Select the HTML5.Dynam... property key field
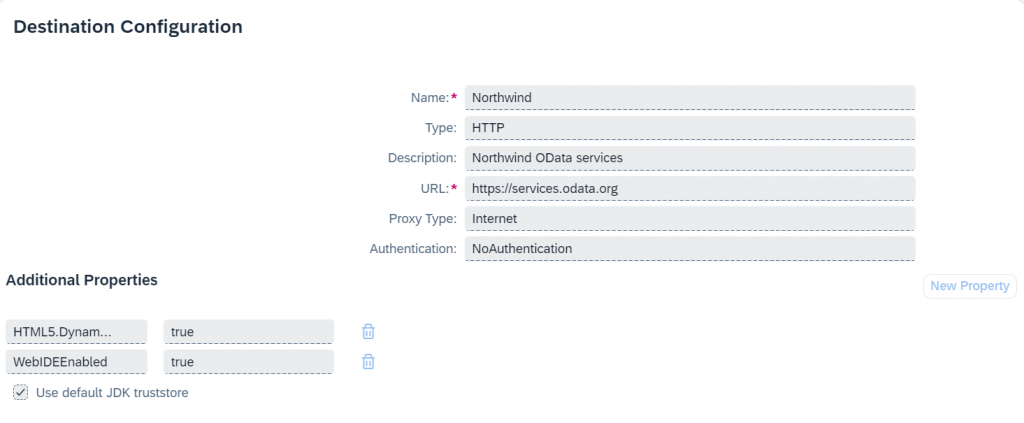Viewport: 1024px width, 423px height. [x=76, y=332]
